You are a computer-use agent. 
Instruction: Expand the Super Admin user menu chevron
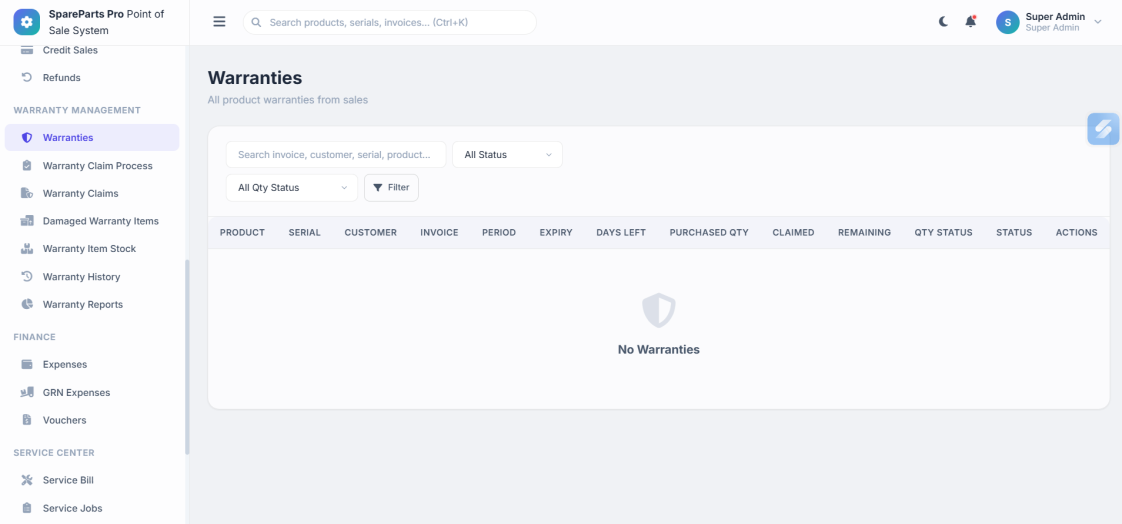pyautogui.click(x=1098, y=22)
